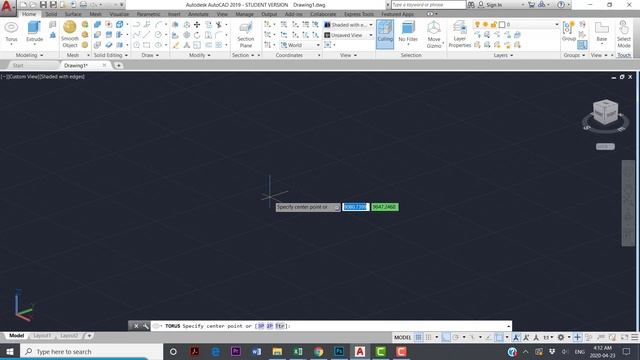
Task: Click the command line customize wrench icon
Action: click(146, 326)
